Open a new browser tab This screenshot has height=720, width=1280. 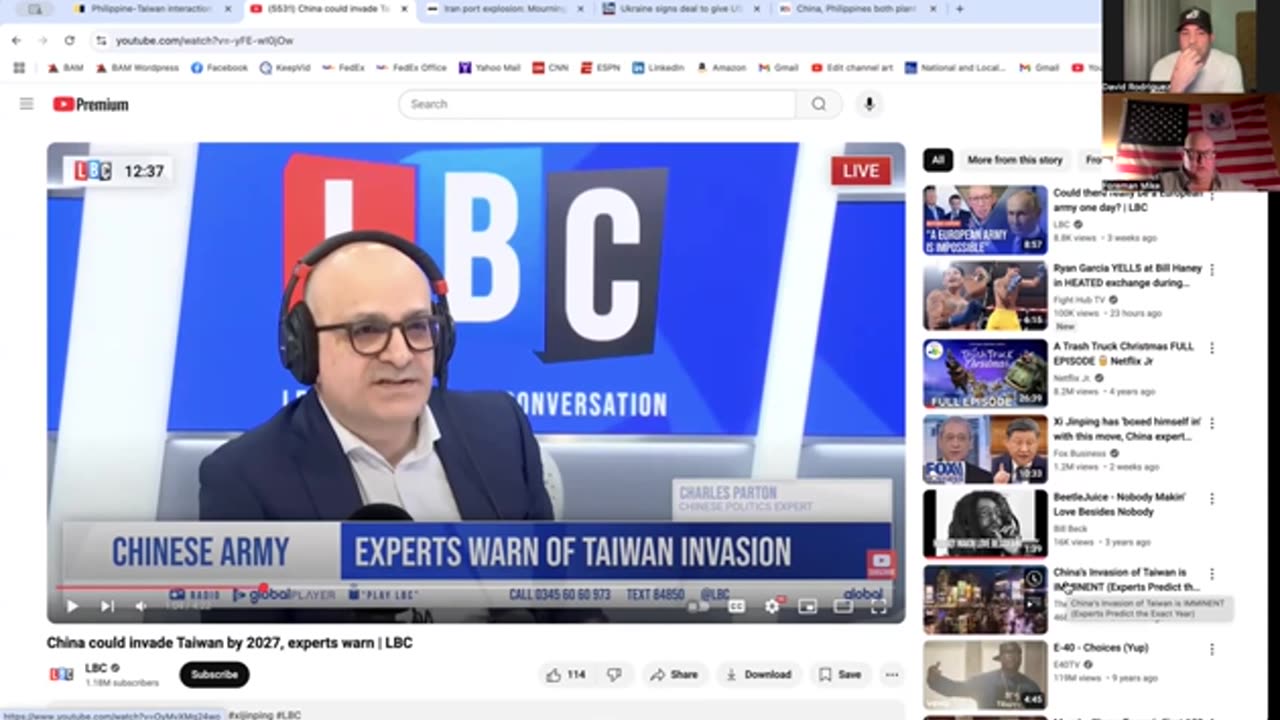pyautogui.click(x=960, y=9)
